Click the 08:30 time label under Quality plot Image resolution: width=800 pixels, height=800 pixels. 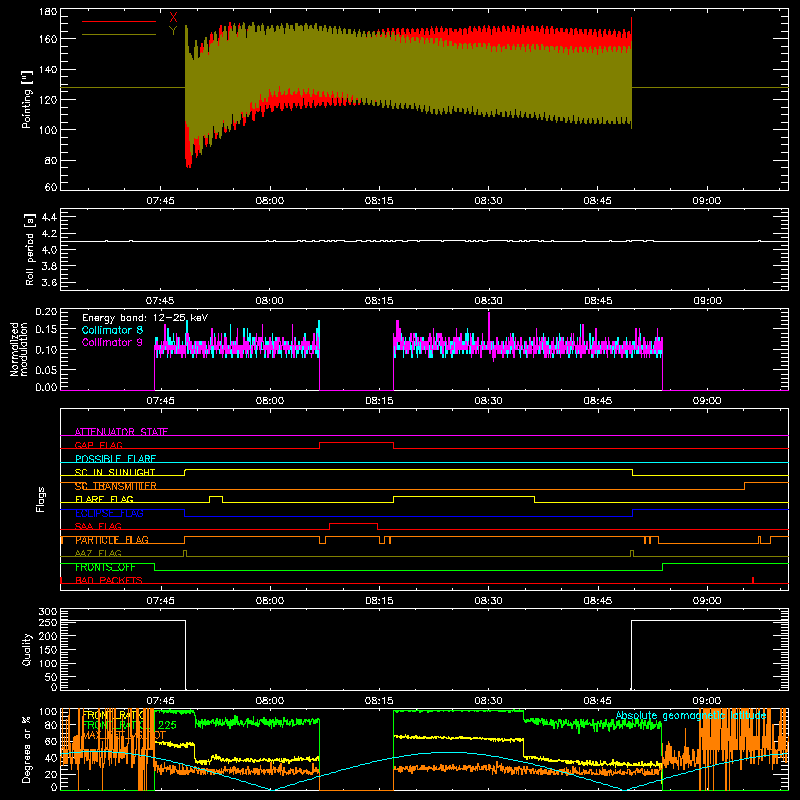[488, 701]
